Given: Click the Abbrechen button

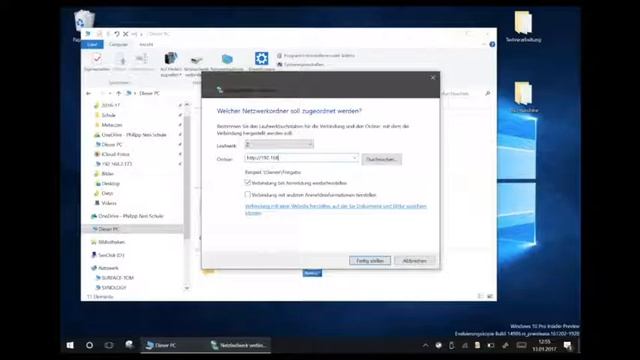Looking at the screenshot, I should [414, 260].
